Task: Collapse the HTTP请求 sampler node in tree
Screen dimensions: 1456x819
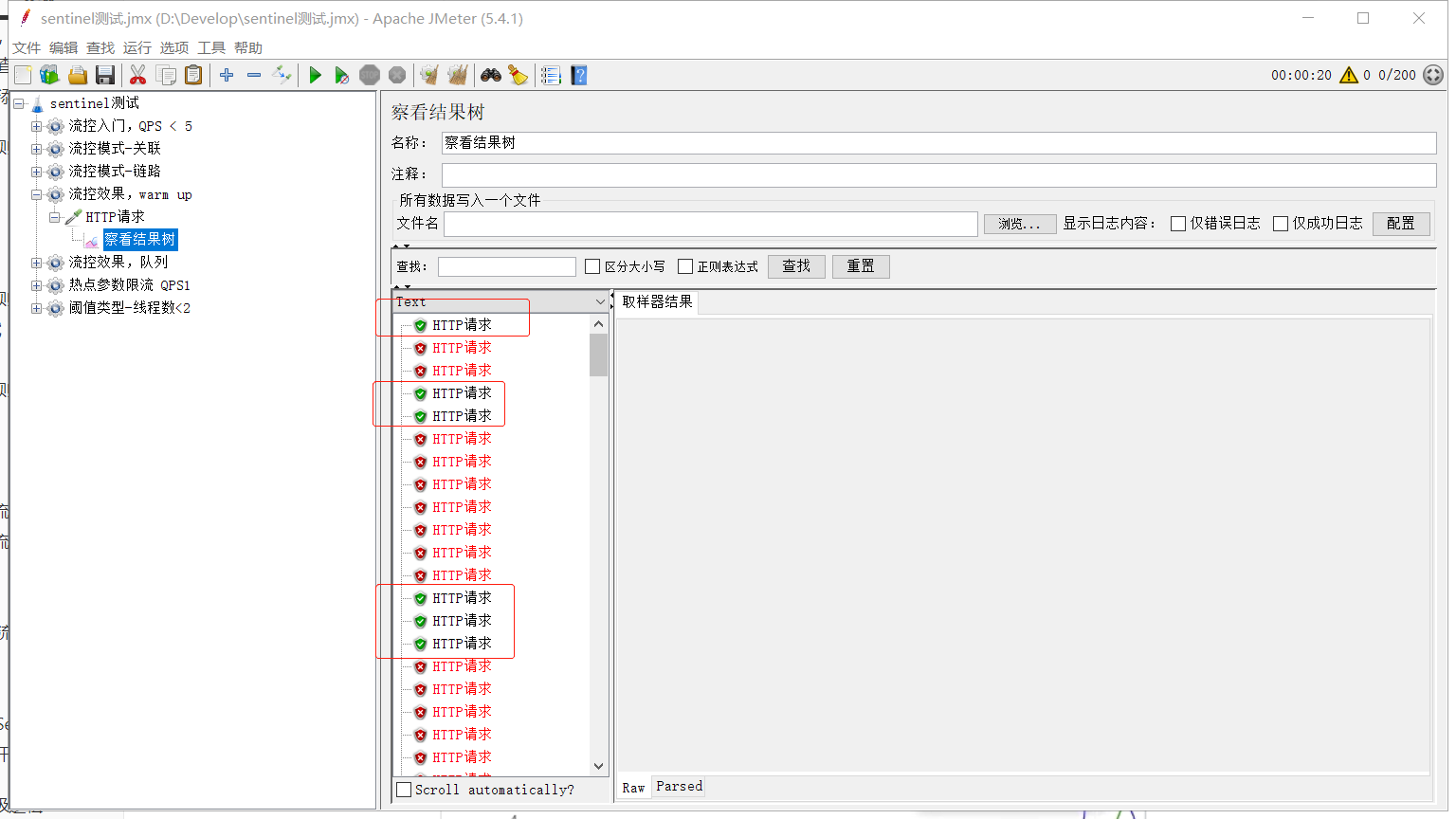Action: [x=55, y=217]
